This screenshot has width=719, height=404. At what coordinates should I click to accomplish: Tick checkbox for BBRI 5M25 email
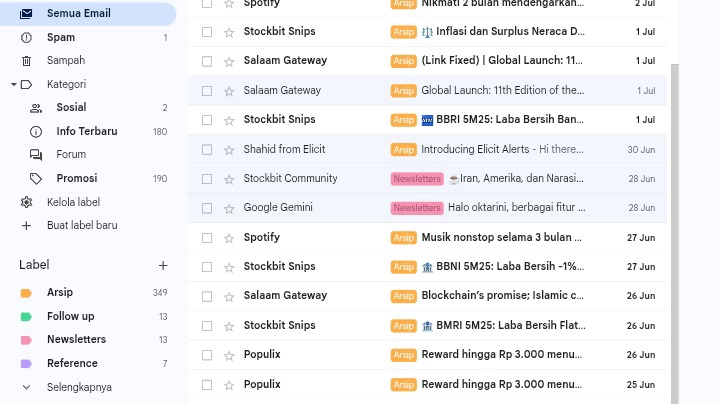point(207,120)
